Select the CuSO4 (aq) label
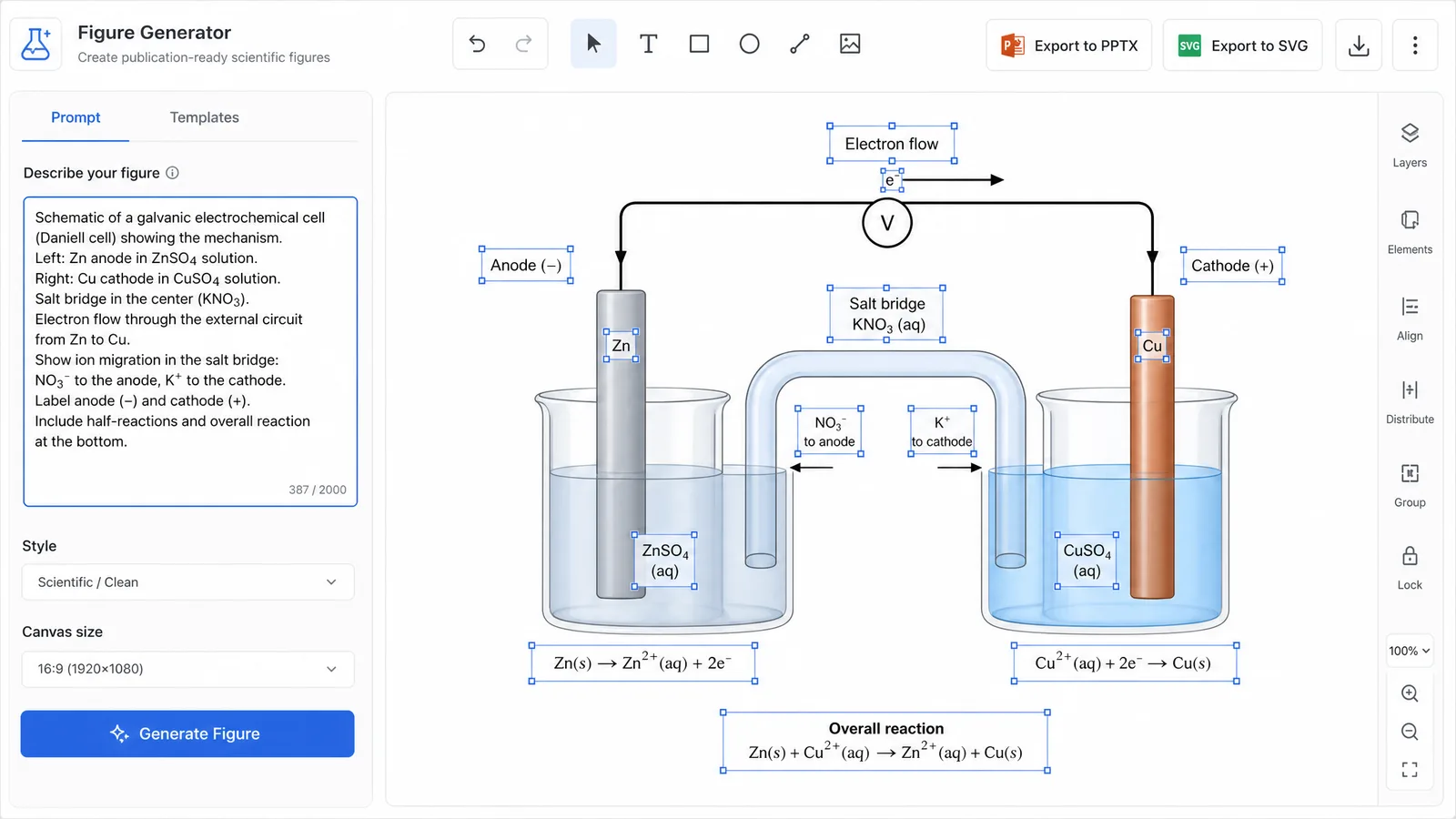Viewport: 1456px width, 819px height. pyautogui.click(x=1087, y=561)
